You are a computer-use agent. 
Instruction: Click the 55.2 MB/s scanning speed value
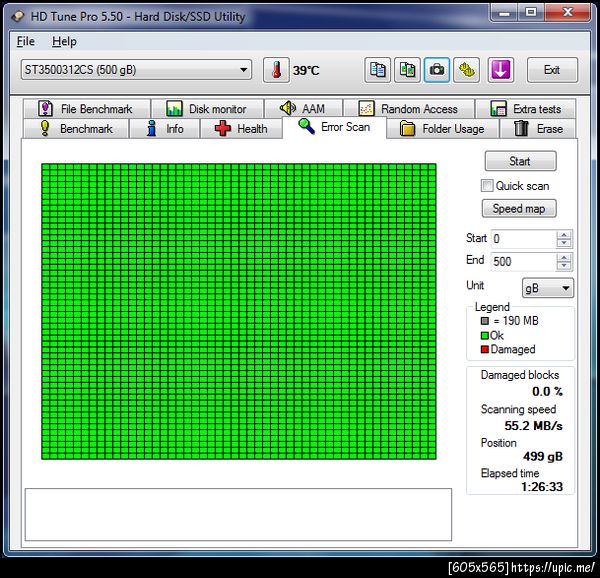[x=533, y=425]
